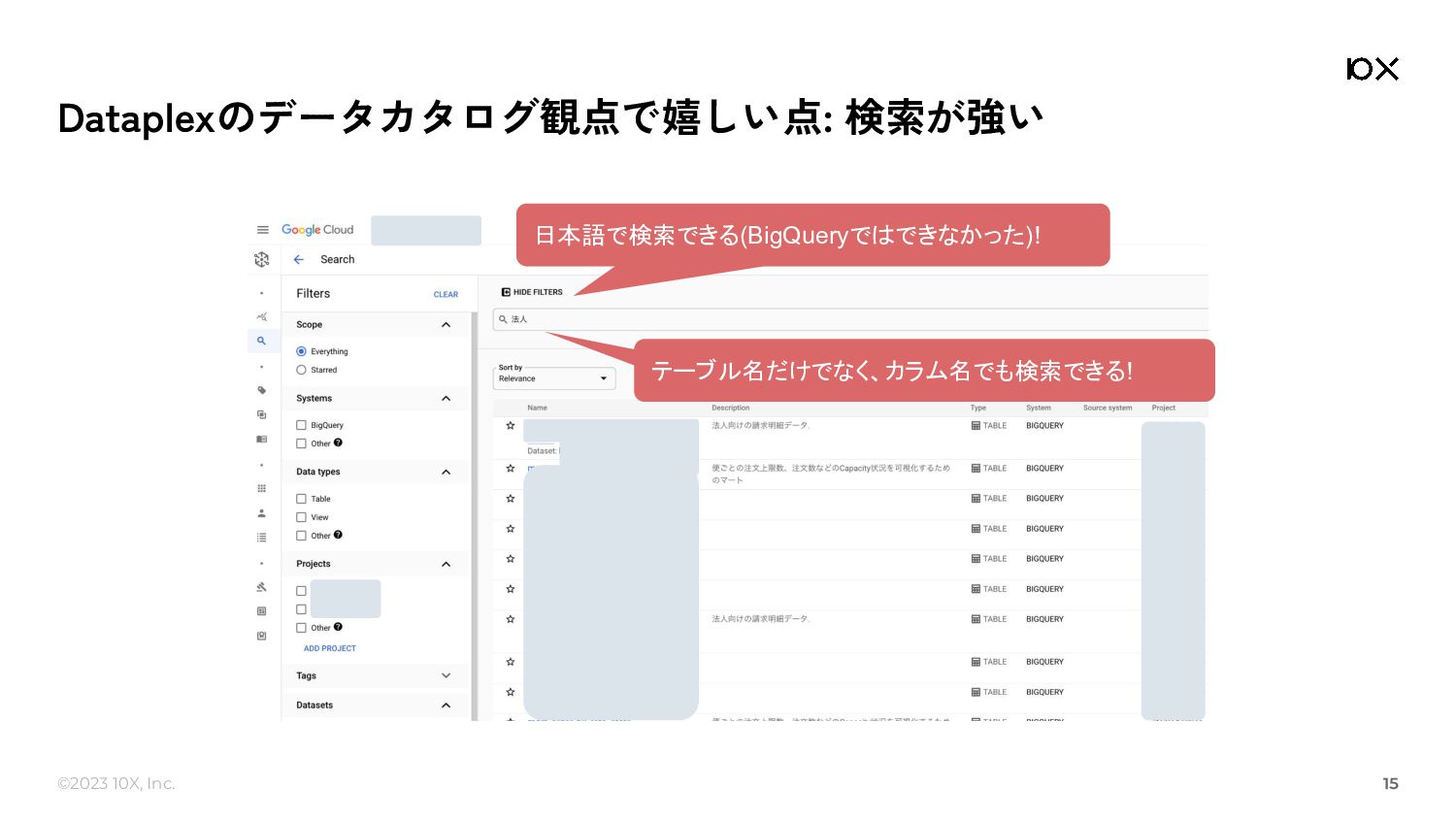The width and height of the screenshot is (1456, 819).
Task: Click the System column header
Action: [x=1039, y=408]
